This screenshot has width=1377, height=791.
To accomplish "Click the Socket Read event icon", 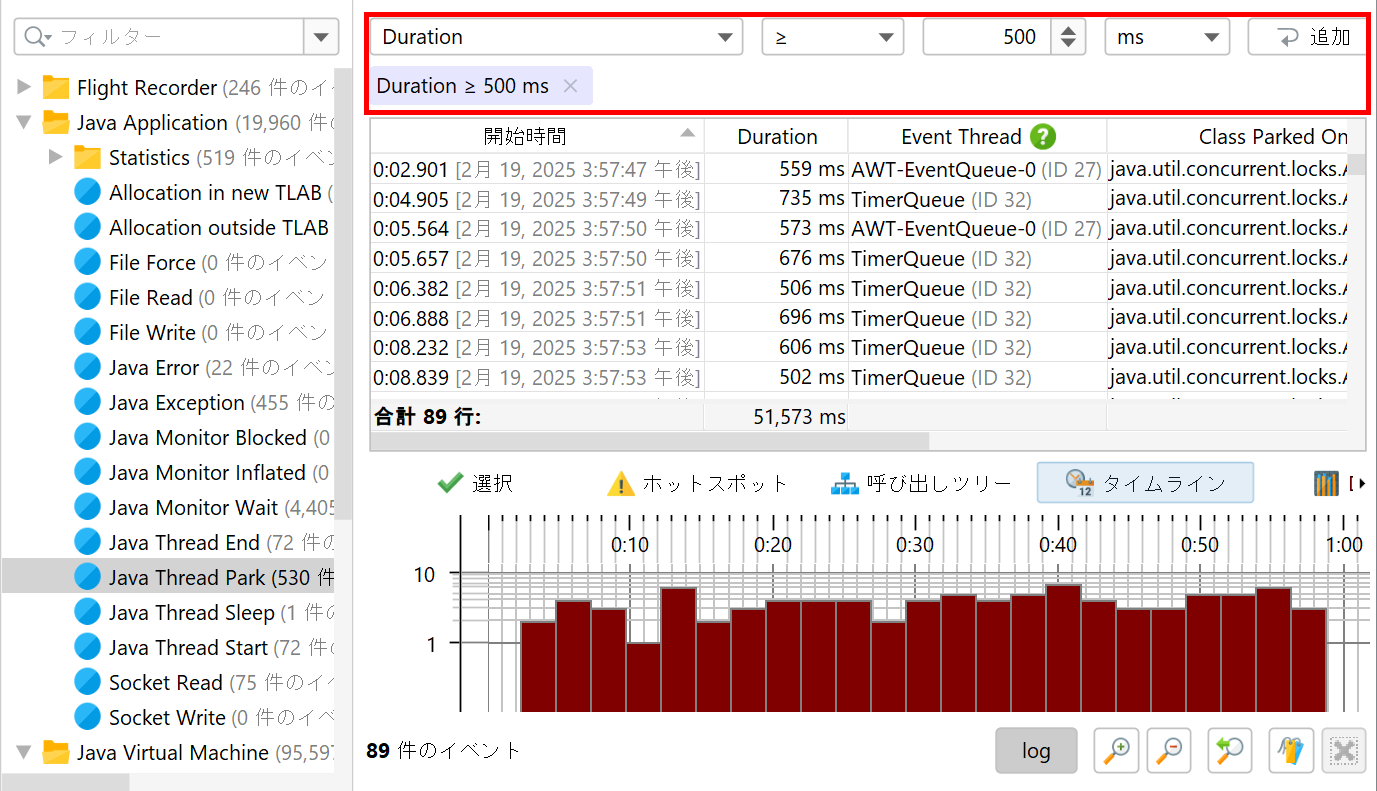I will 88,683.
